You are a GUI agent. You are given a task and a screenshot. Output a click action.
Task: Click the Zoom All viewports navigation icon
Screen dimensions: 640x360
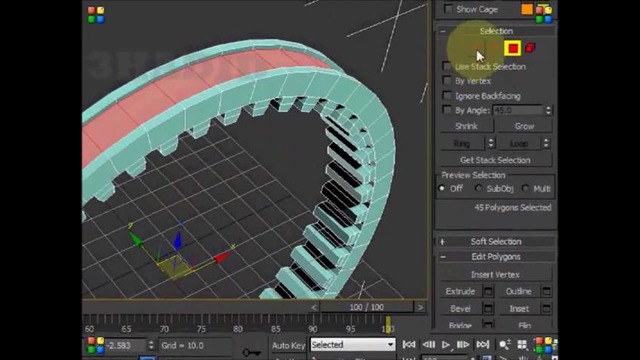[522, 345]
